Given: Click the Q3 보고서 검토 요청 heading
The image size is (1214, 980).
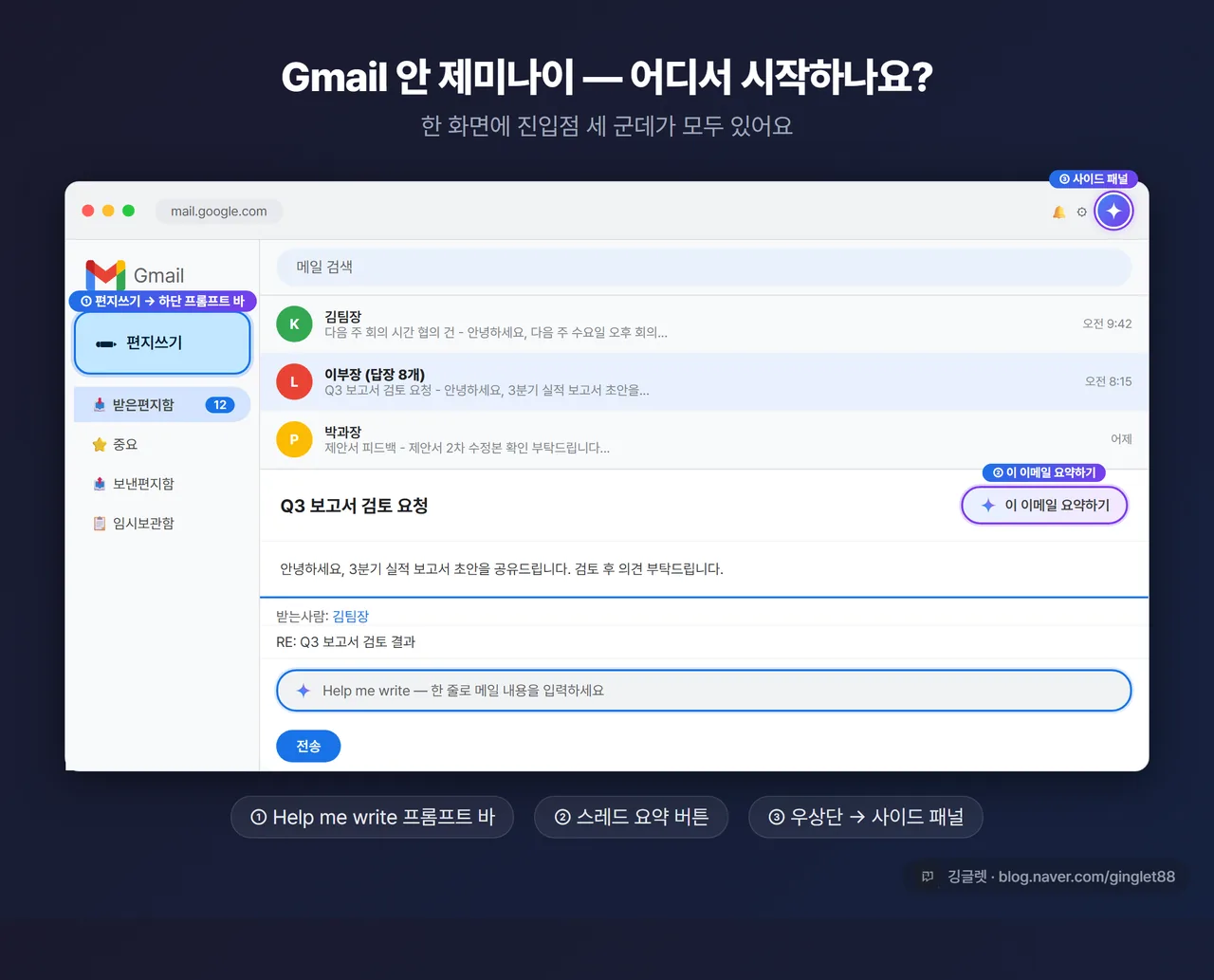Looking at the screenshot, I should (355, 506).
